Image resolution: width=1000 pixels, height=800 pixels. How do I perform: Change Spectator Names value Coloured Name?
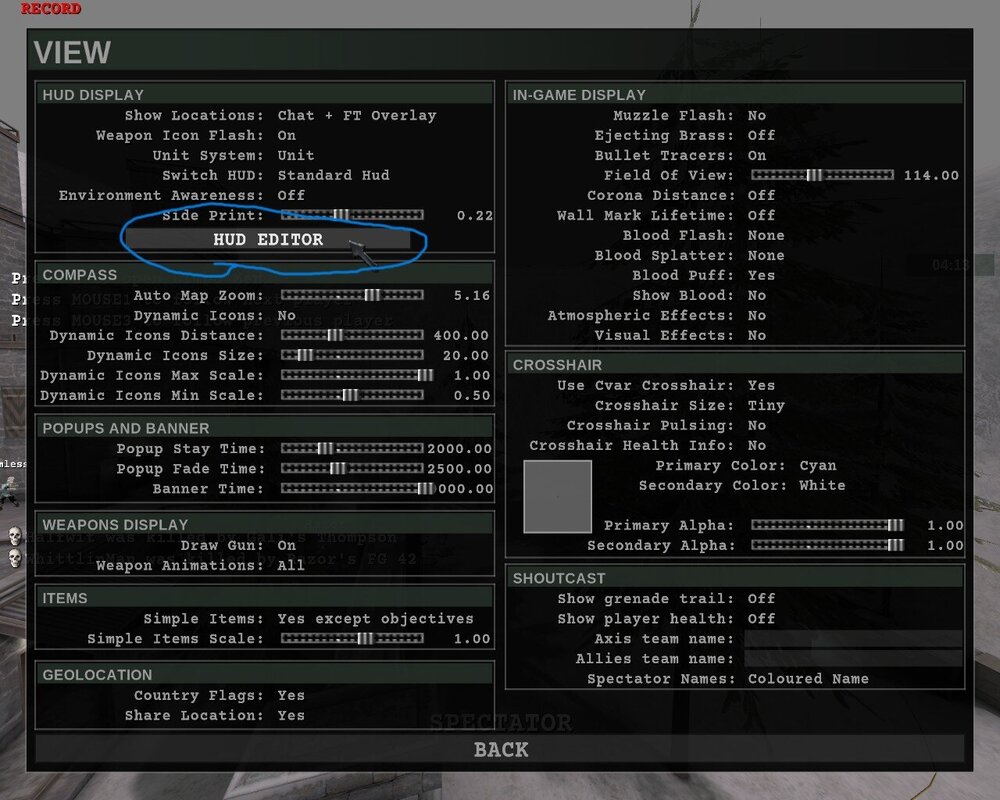(808, 679)
